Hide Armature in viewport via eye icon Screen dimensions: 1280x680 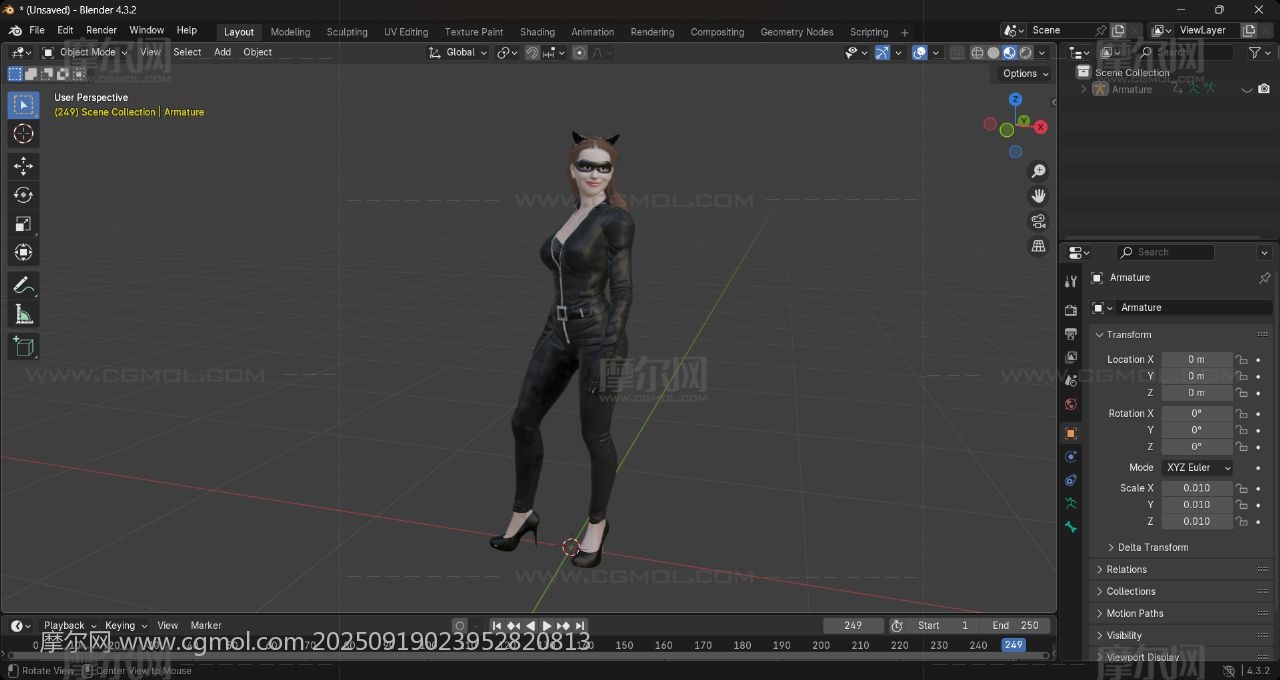(1247, 89)
